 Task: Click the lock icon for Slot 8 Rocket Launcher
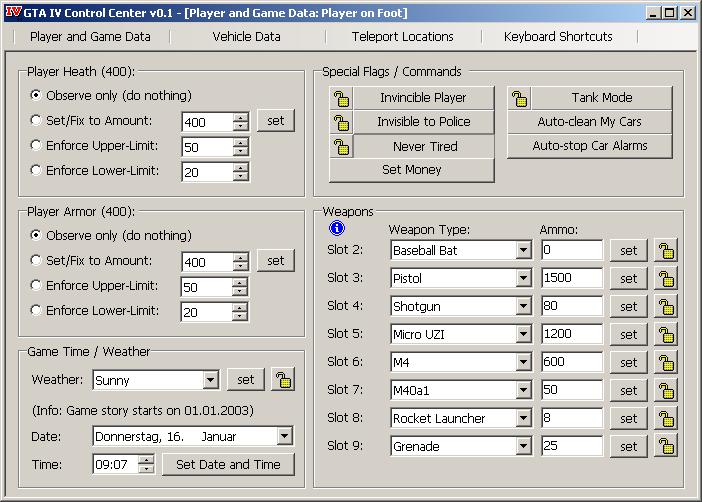point(665,418)
